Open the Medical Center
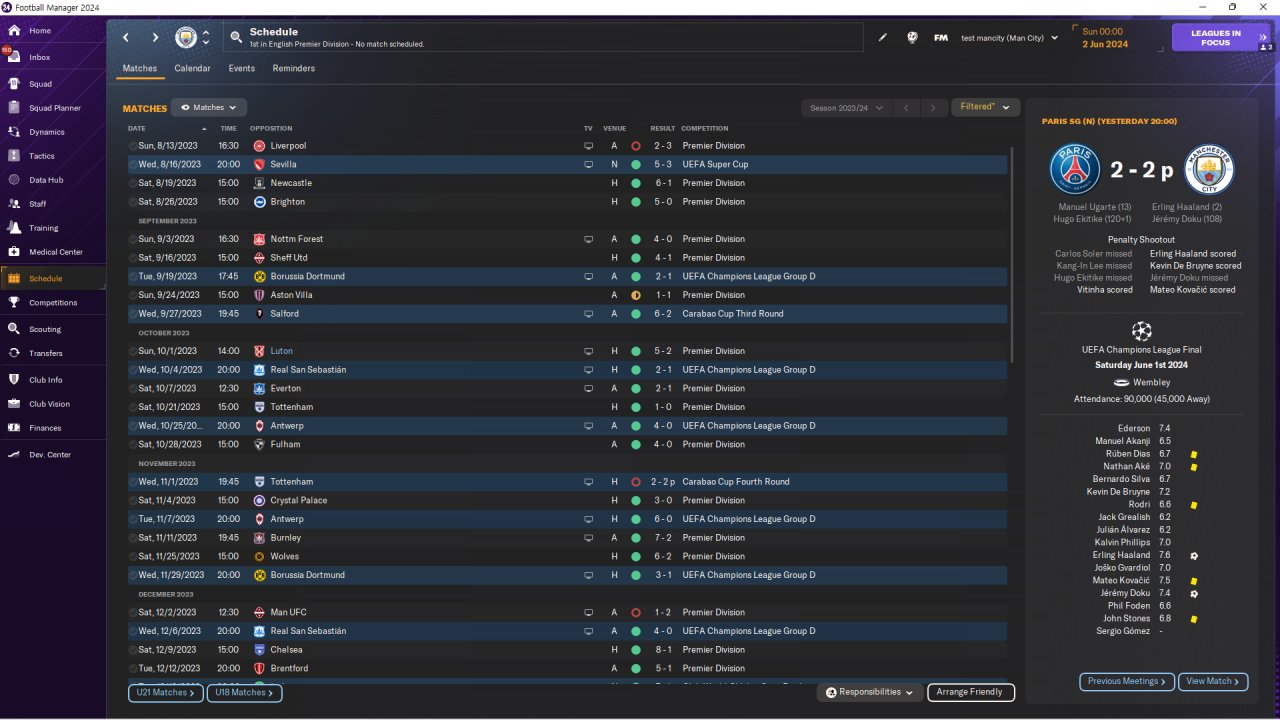Image resolution: width=1280 pixels, height=720 pixels. click(x=56, y=252)
